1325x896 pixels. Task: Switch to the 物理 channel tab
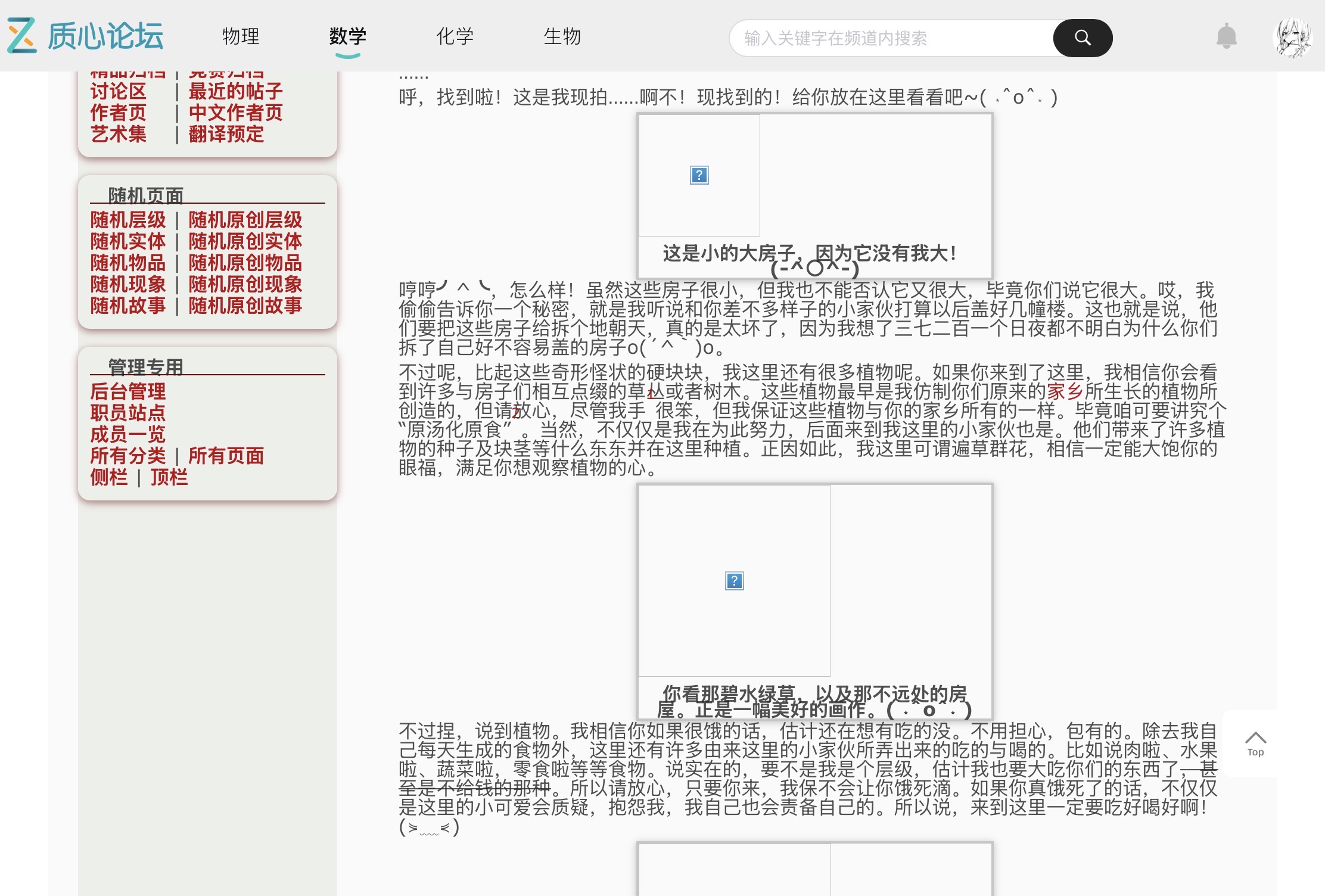241,36
